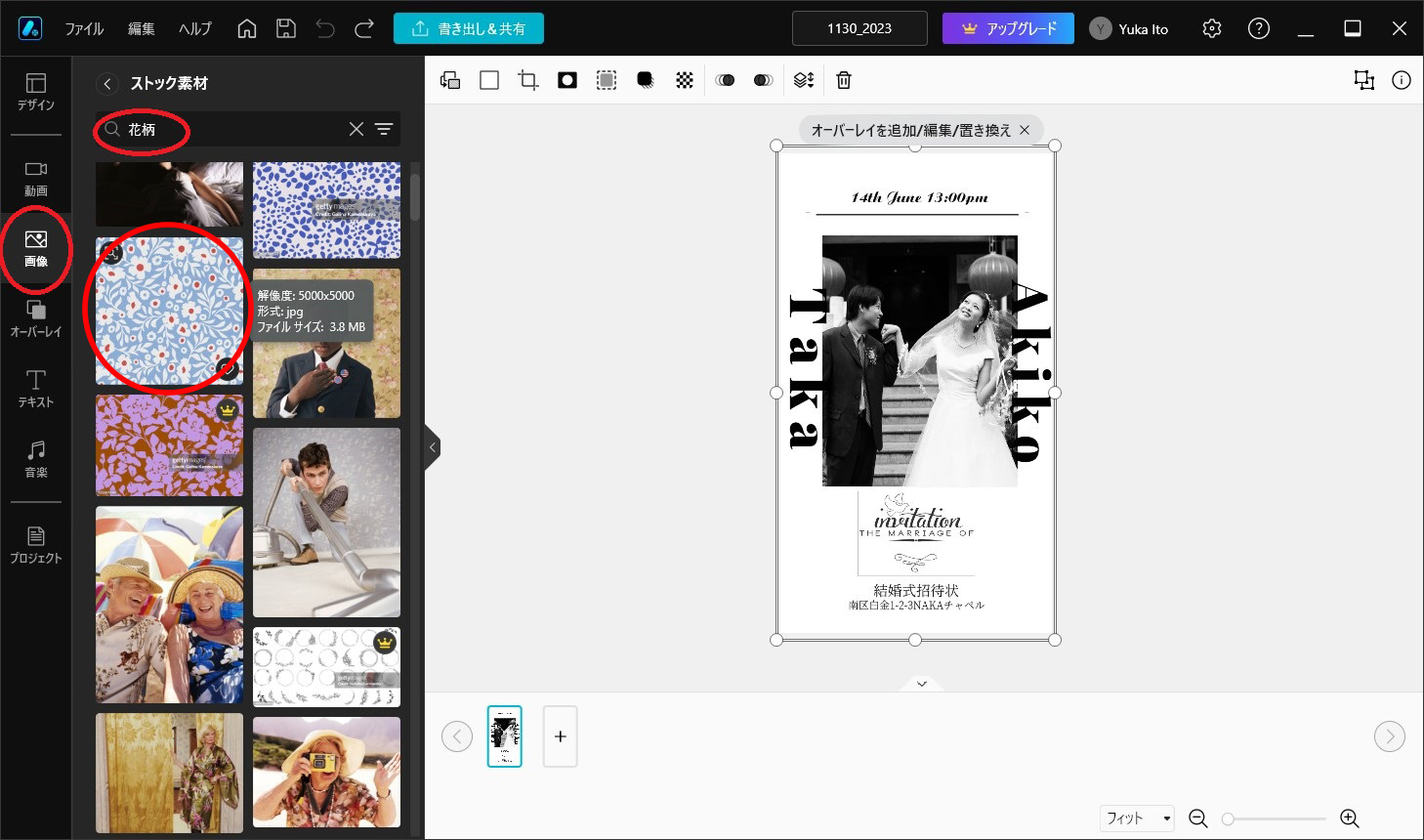Image resolution: width=1424 pixels, height=840 pixels.
Task: Click the 書き出し＆共有 export button
Action: 469,28
